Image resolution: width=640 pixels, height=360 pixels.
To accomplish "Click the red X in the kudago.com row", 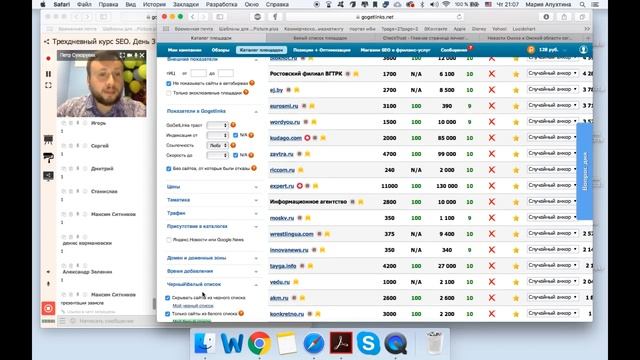I will [492, 138].
